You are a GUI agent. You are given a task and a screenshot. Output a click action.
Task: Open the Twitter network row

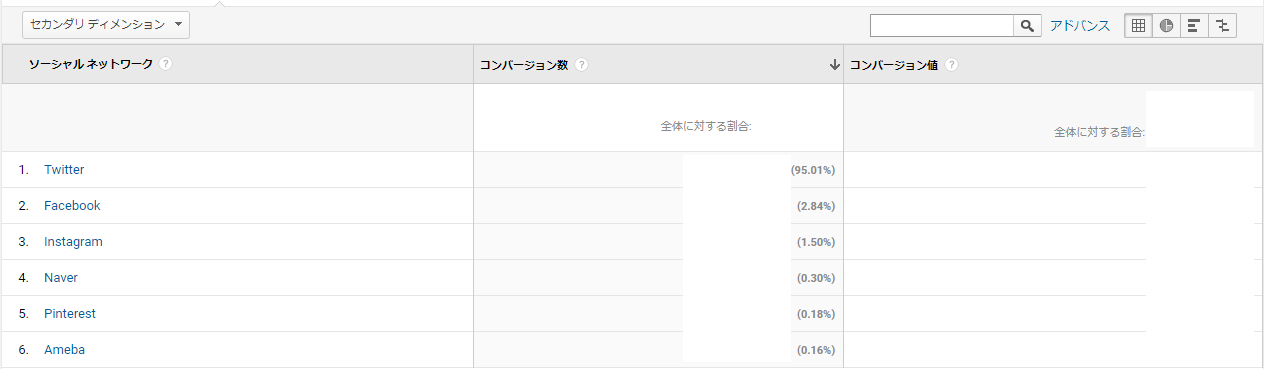pyautogui.click(x=64, y=170)
